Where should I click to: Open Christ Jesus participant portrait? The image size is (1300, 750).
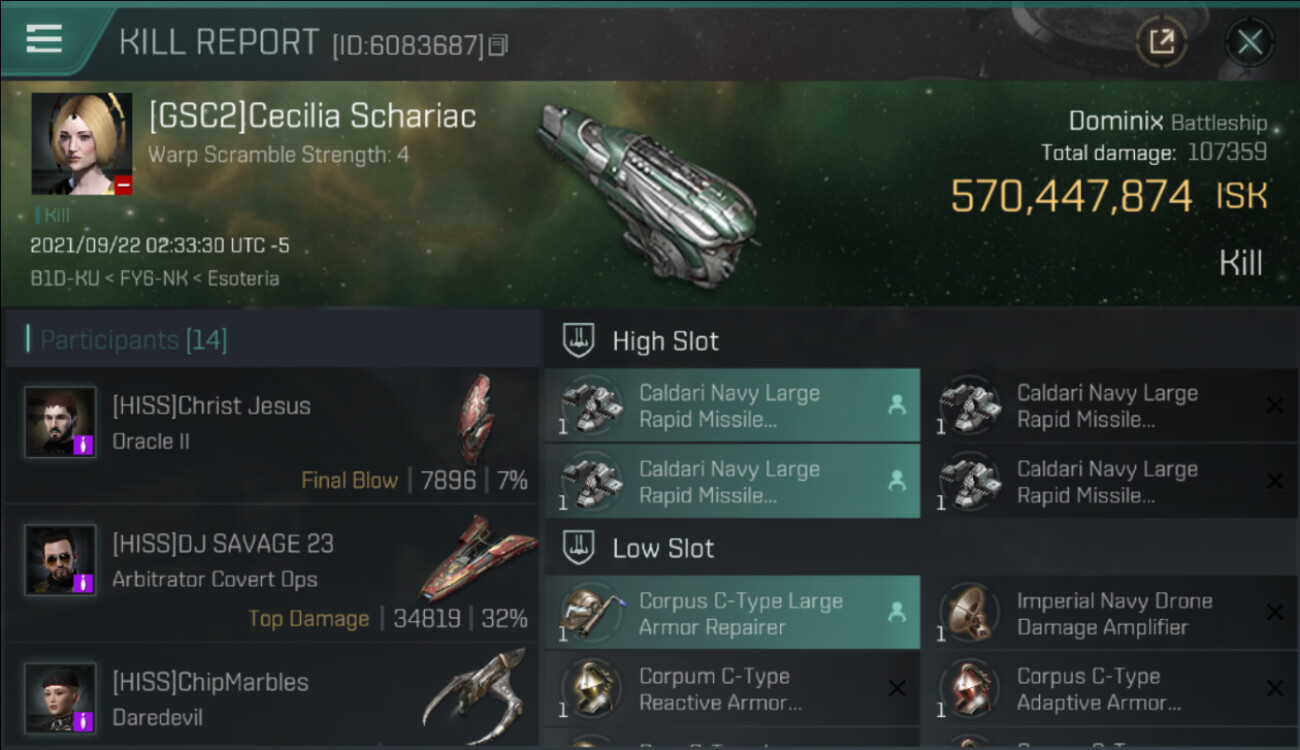click(61, 422)
